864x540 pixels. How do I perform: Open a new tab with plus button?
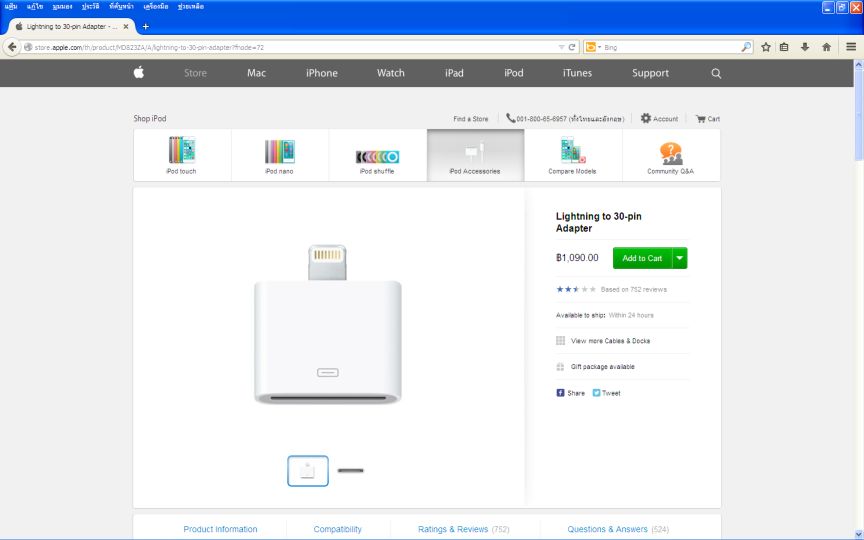145,26
